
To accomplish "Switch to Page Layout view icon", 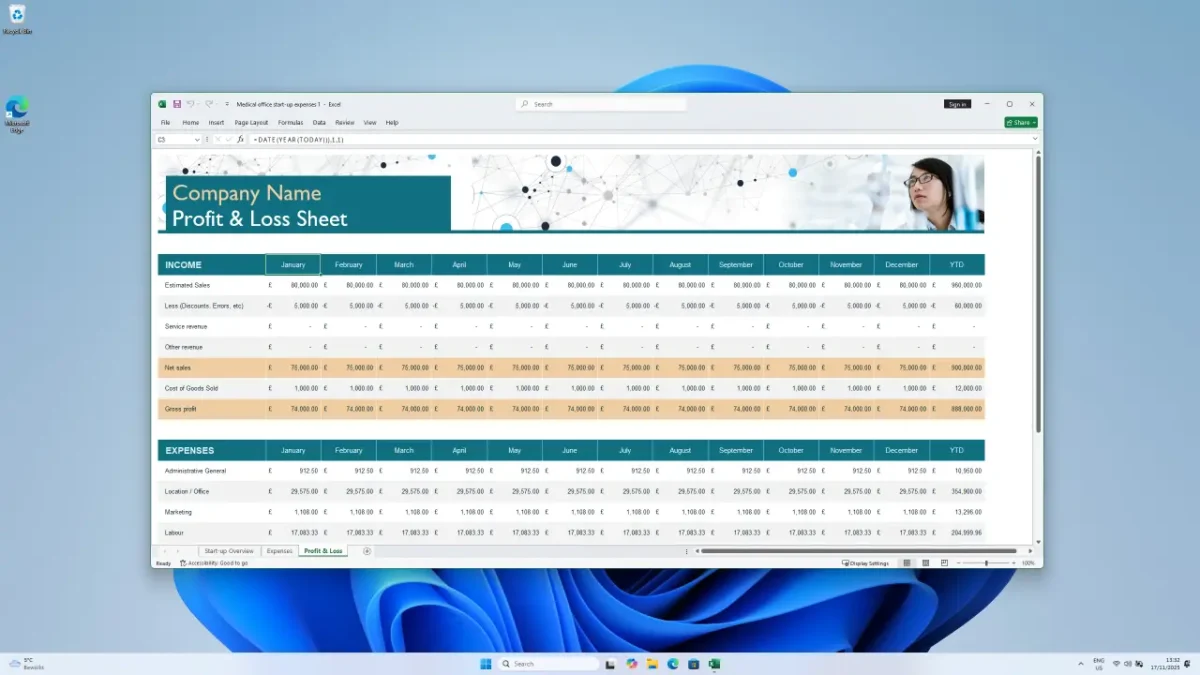I will tap(926, 563).
